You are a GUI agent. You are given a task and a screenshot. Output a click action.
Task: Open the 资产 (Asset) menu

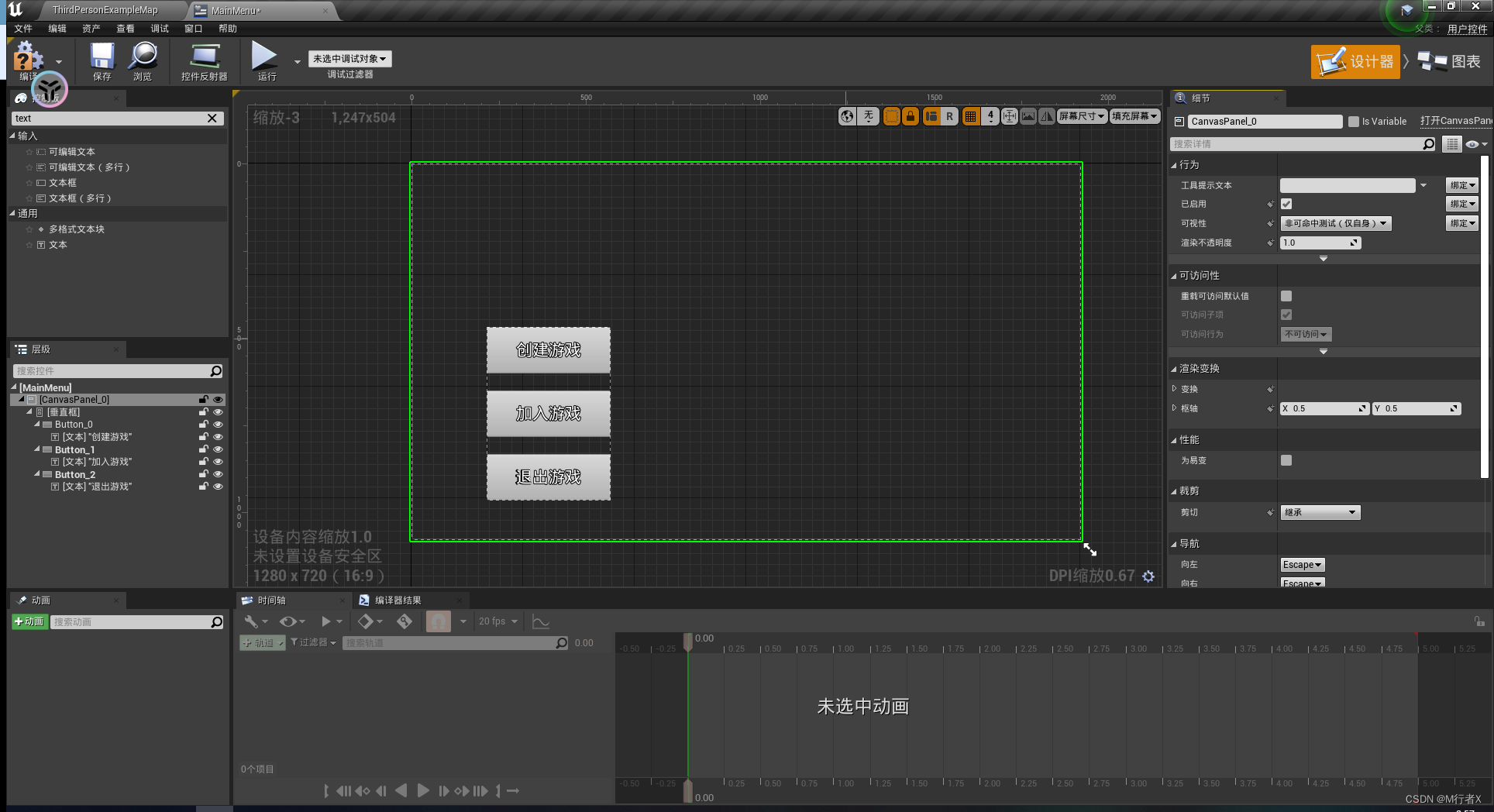click(91, 29)
